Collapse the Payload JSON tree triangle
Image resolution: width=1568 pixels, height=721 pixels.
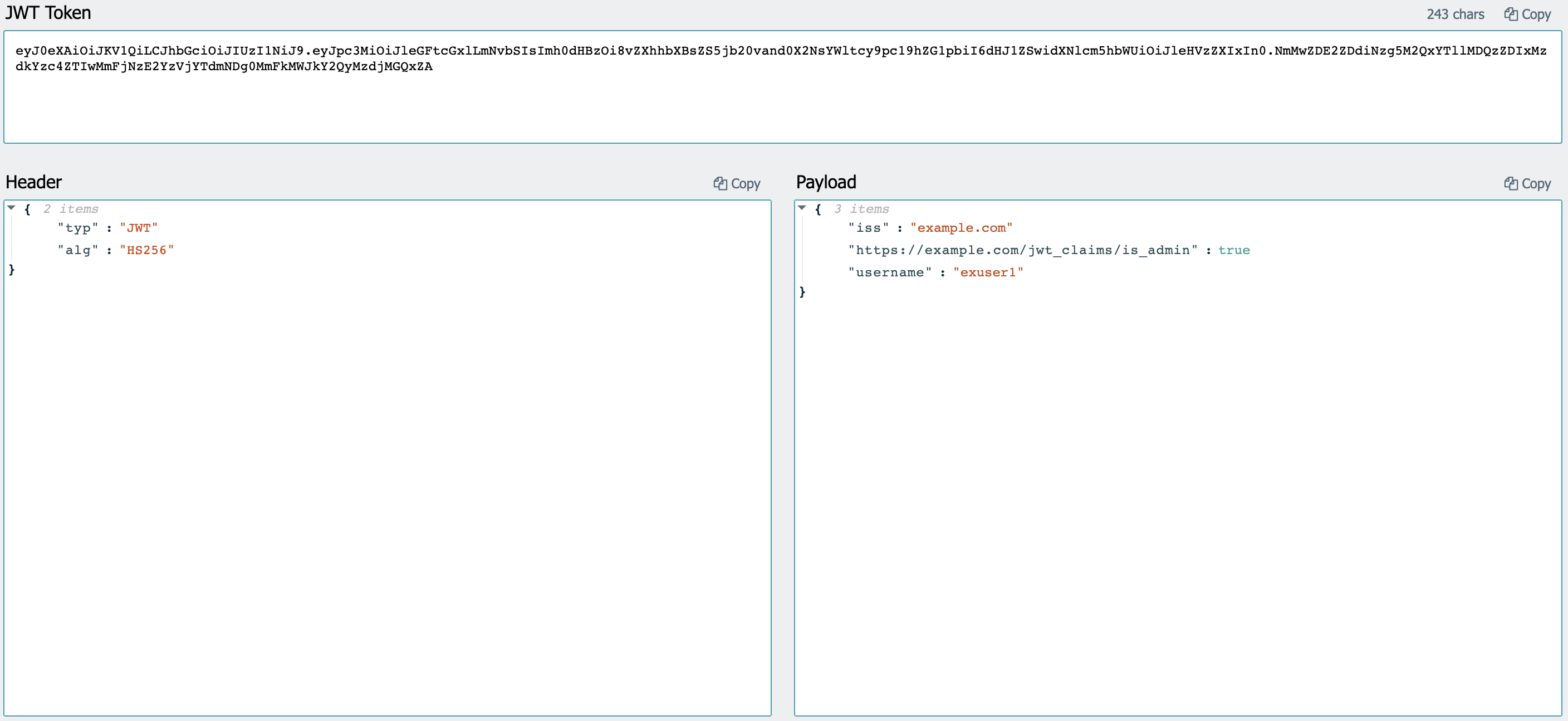pos(802,208)
